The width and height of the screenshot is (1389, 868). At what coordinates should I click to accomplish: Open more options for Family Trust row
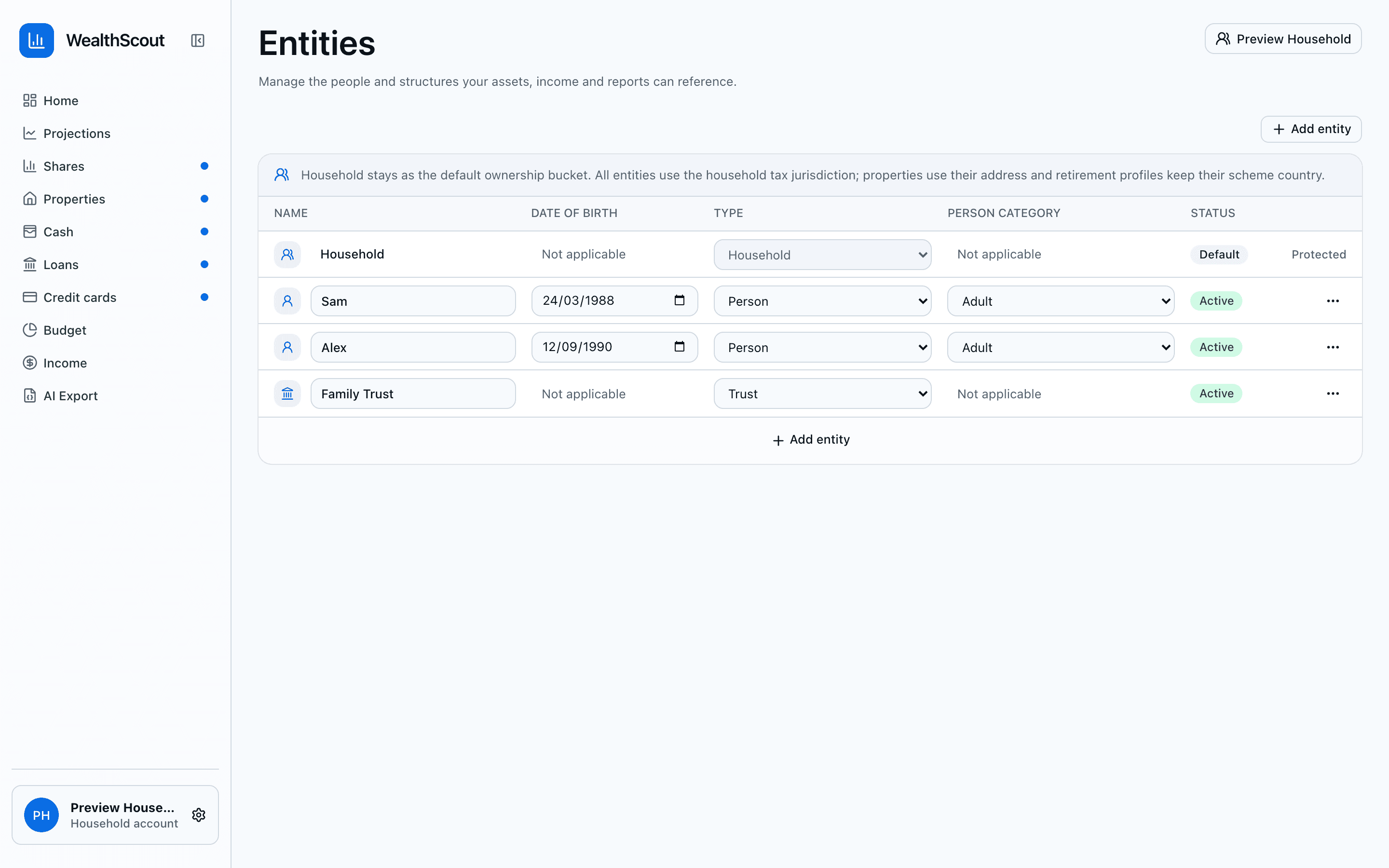(x=1333, y=394)
